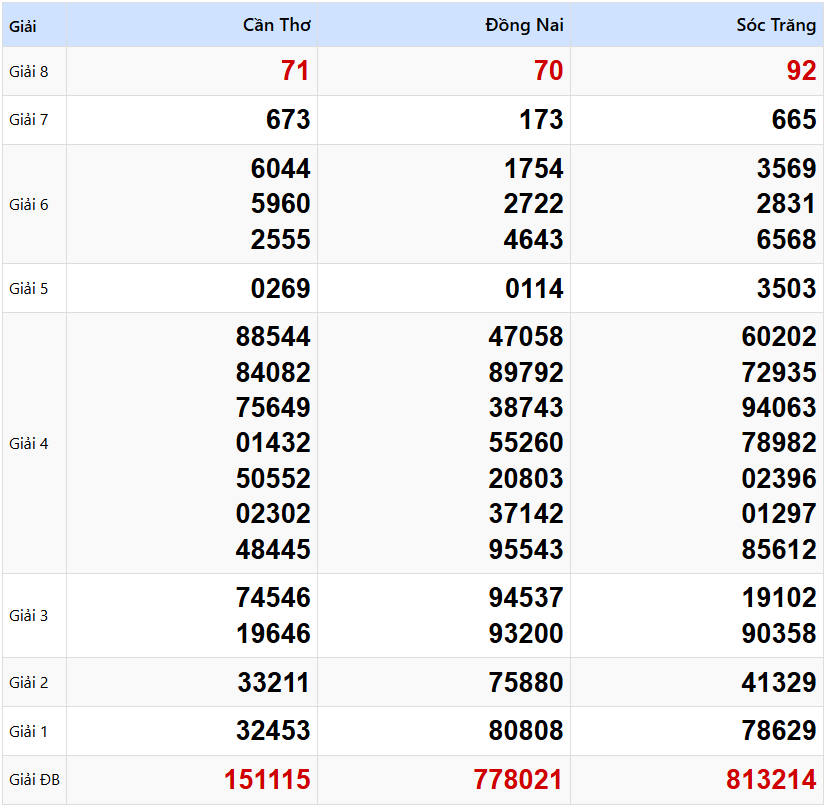Click first prize number 80808
Image resolution: width=826 pixels, height=808 pixels.
tap(526, 731)
